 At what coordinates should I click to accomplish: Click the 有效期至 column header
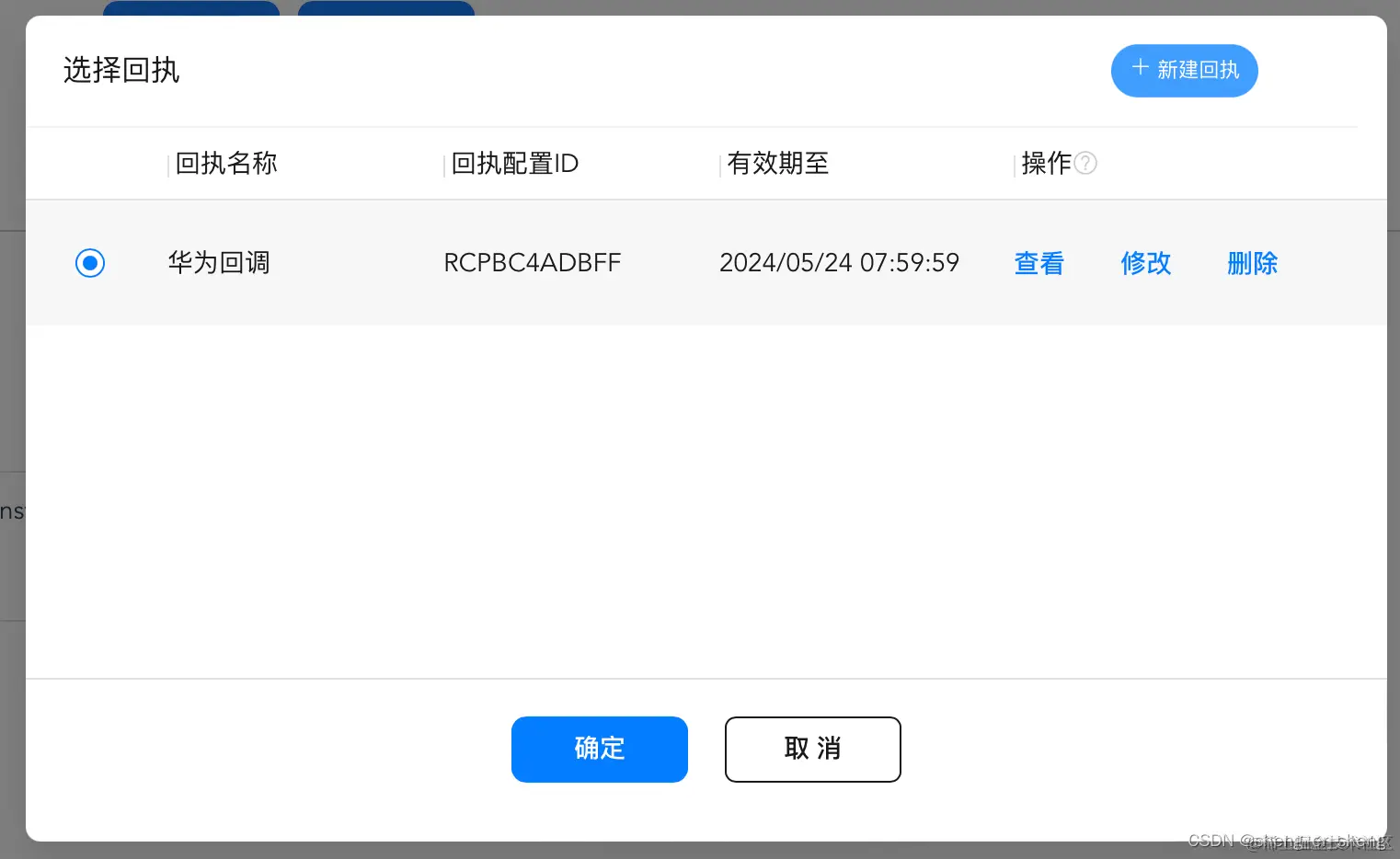(777, 163)
